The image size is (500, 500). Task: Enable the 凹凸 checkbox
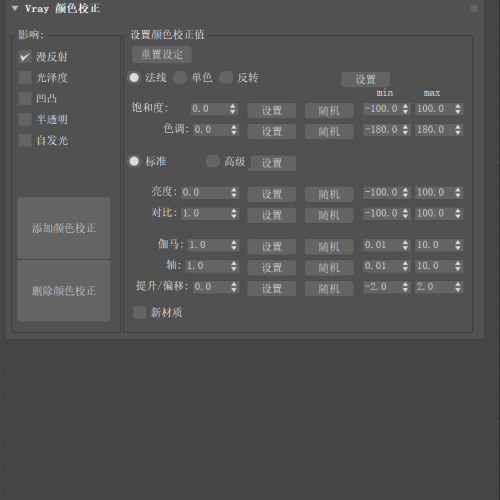tap(25, 99)
